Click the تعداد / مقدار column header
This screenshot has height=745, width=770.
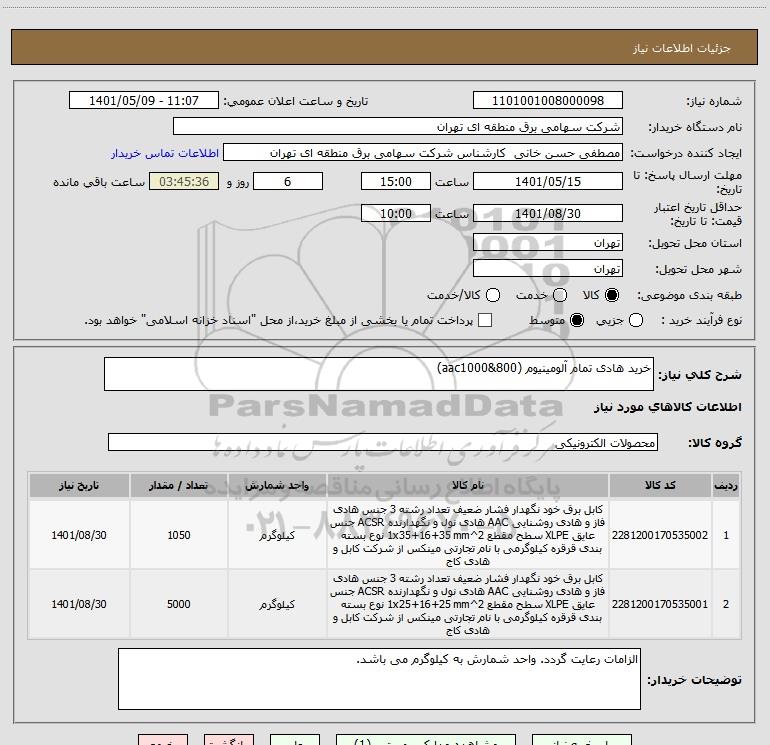[x=179, y=486]
